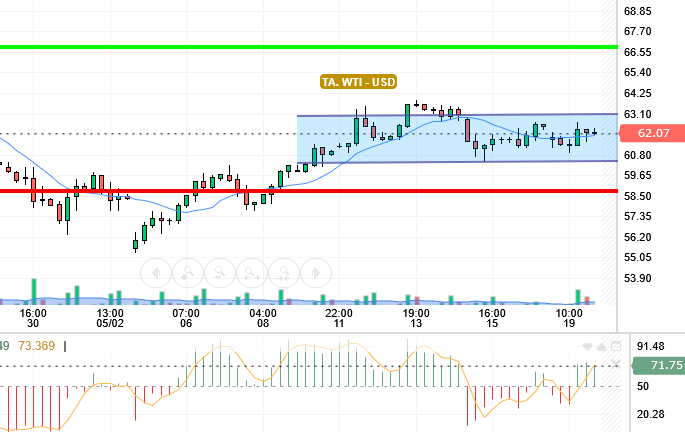Viewport: 685px width, 432px height.
Task: Click the zoom out magnifier chart button
Action: (x=220, y=273)
